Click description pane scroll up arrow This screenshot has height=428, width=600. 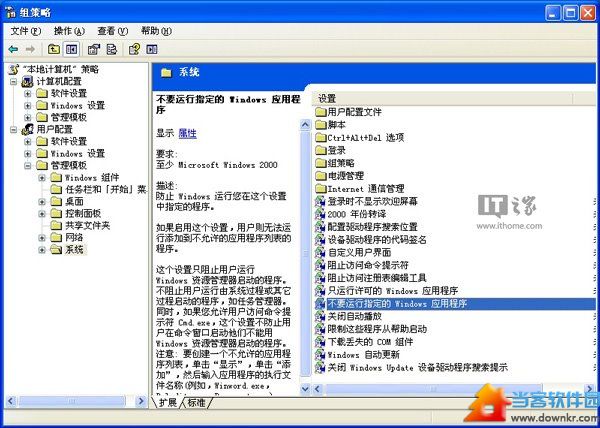point(305,125)
